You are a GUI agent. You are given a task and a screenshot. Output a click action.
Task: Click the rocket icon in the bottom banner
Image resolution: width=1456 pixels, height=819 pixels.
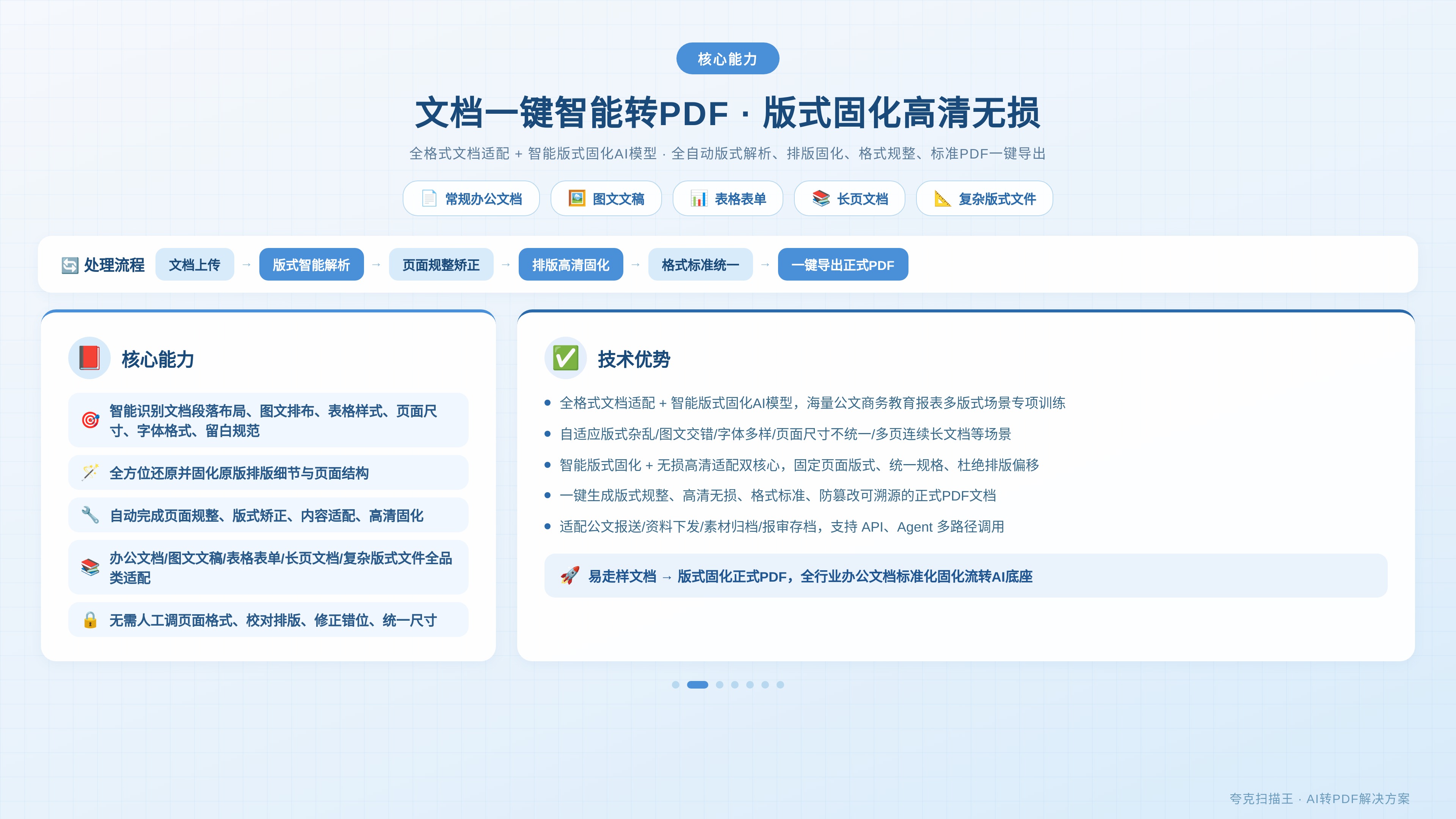(x=570, y=576)
